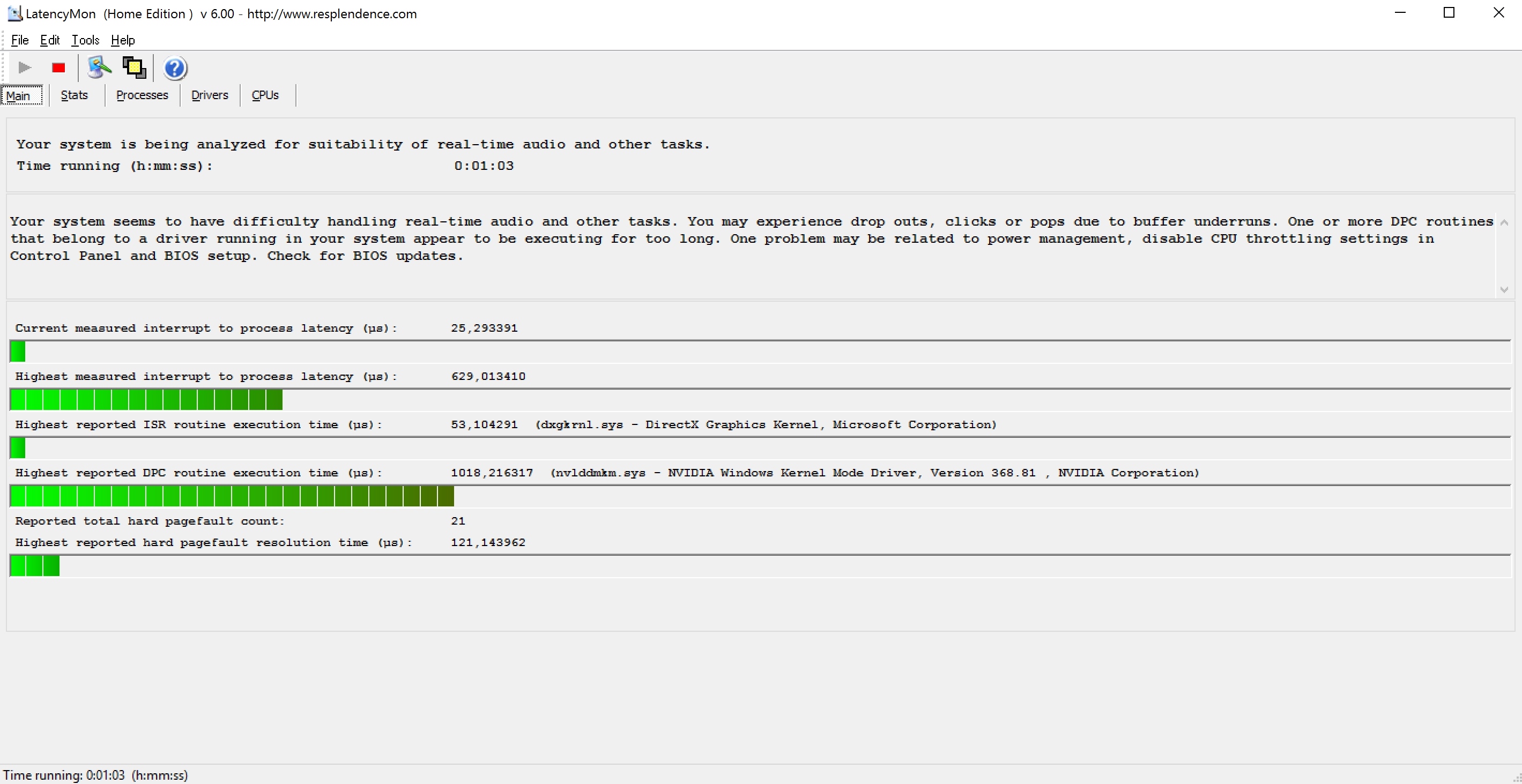Open the Help menu

(123, 40)
